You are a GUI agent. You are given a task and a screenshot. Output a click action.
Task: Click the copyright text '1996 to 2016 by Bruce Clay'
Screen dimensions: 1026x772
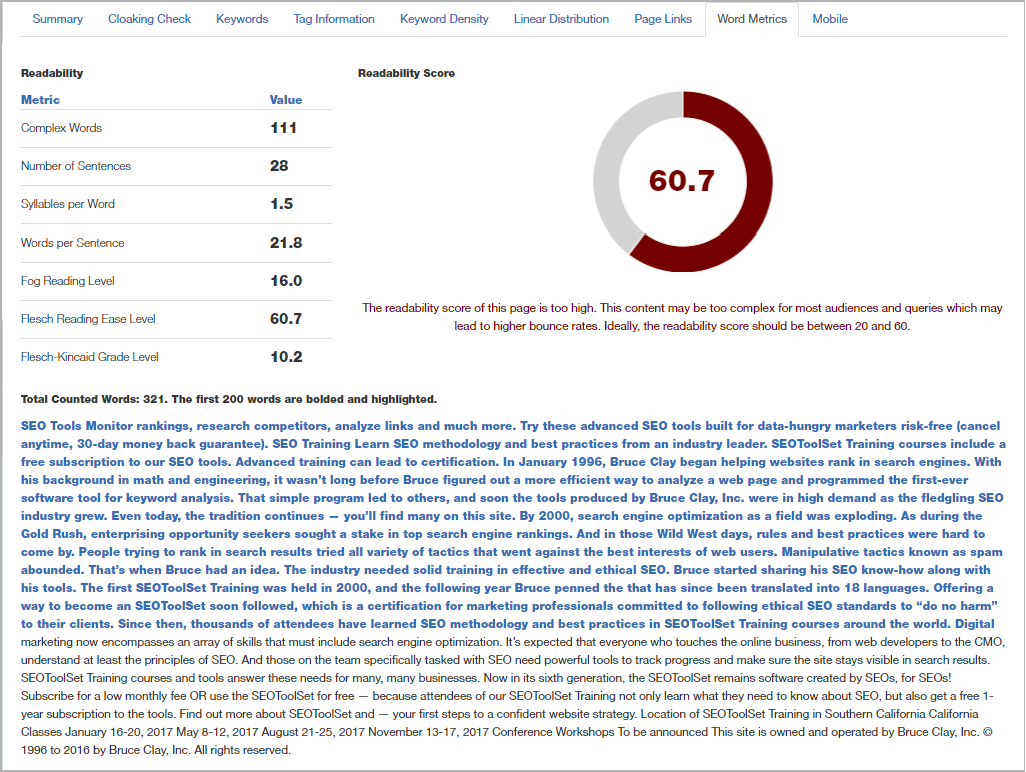[105, 750]
